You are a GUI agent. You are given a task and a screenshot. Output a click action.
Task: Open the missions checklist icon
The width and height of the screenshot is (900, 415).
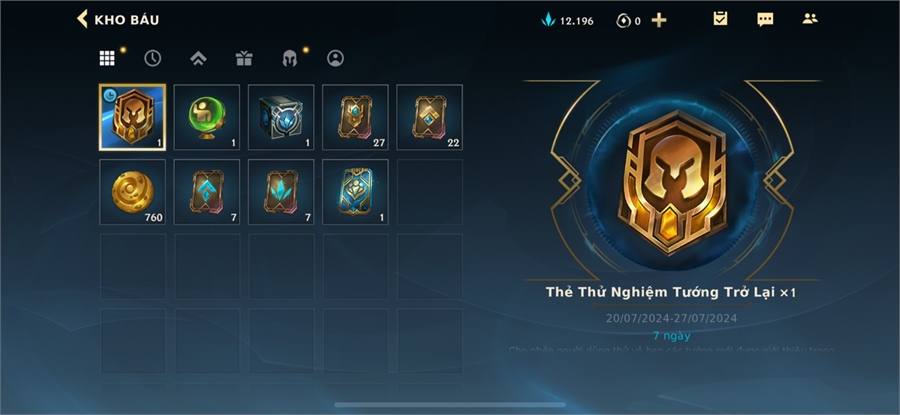click(x=720, y=19)
